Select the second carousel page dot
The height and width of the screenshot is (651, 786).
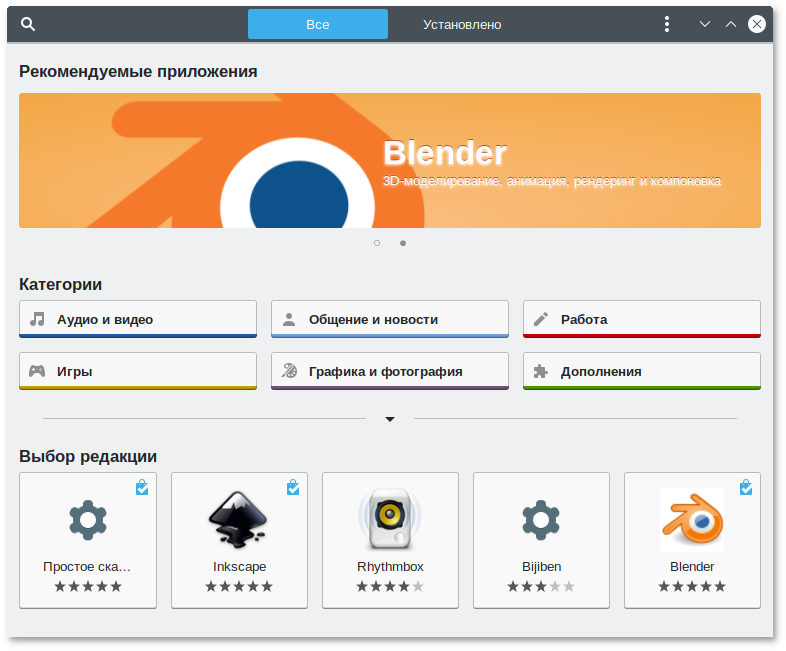coord(403,243)
